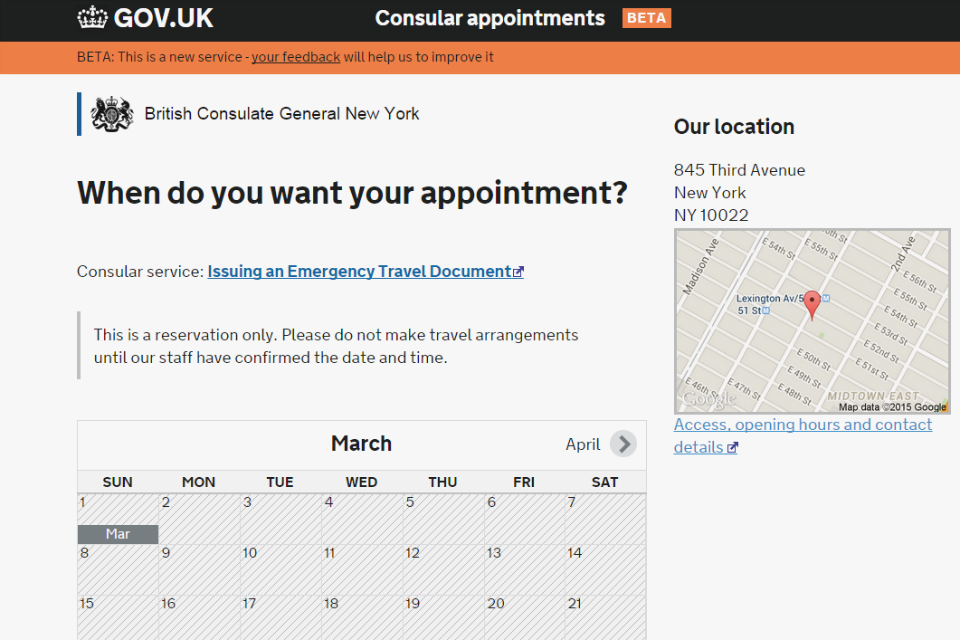Click the Consular appointments page title
960x640 pixels.
pyautogui.click(x=489, y=17)
